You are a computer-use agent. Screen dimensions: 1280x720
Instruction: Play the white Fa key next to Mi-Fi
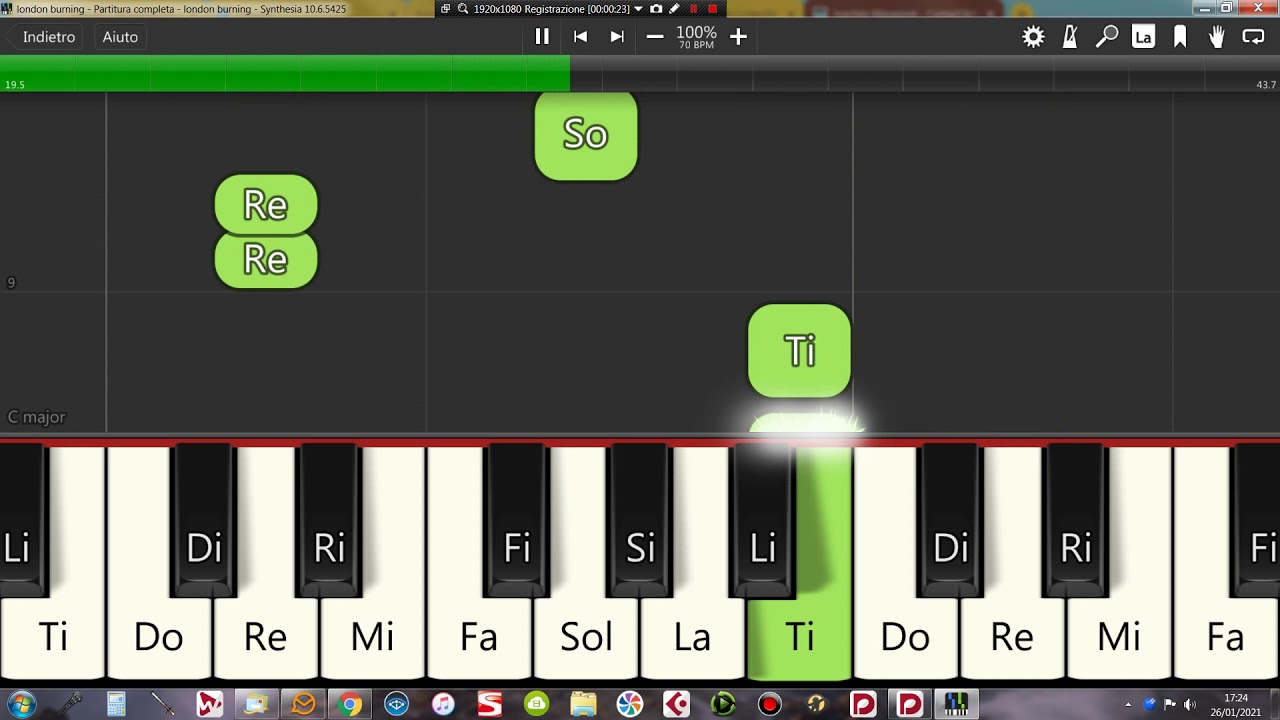479,638
